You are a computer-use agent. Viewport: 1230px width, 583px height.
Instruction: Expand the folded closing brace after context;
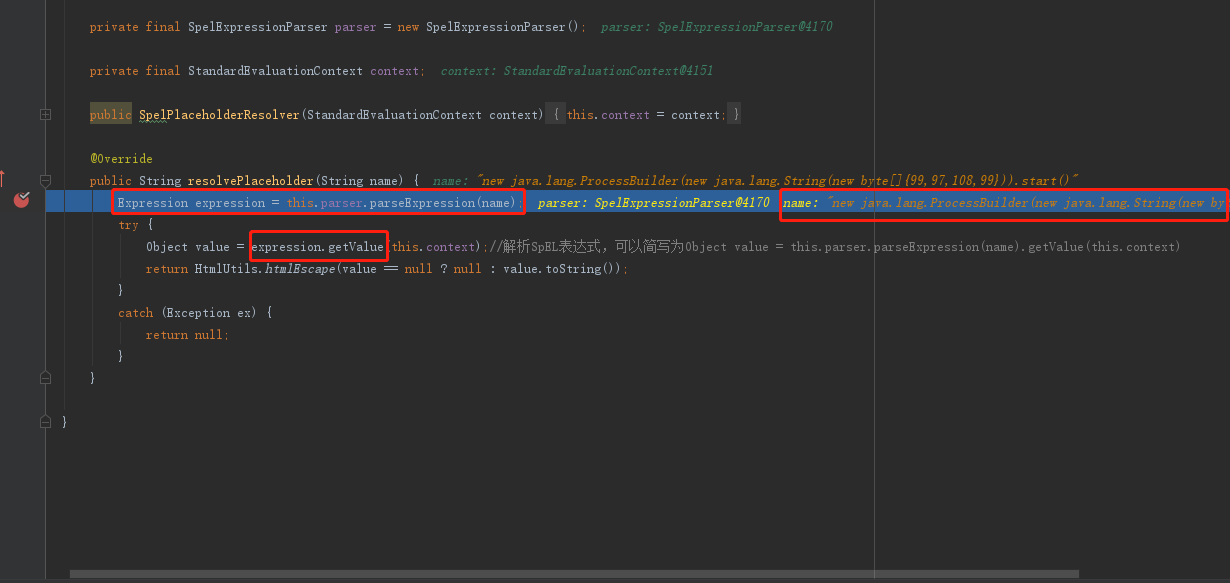point(735,115)
